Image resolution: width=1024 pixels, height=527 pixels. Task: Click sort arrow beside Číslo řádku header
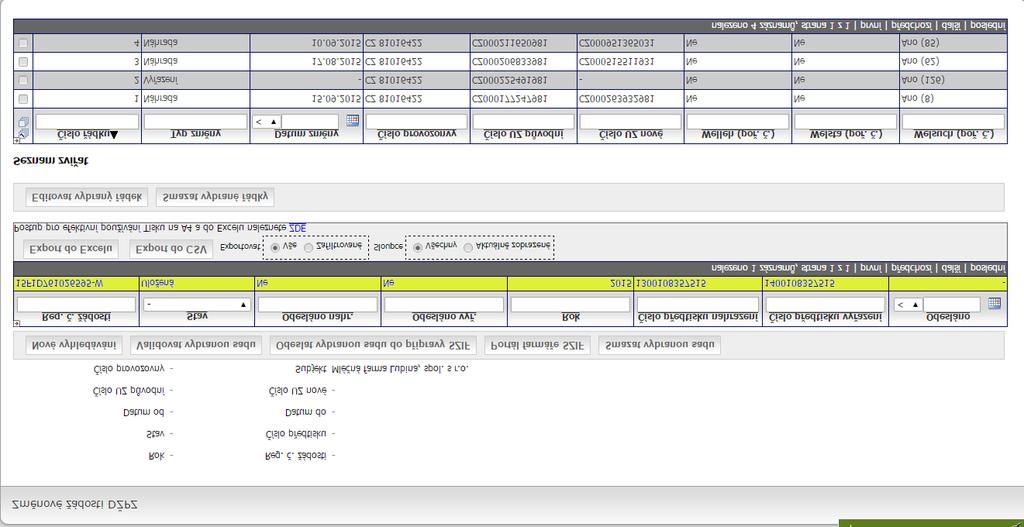(115, 134)
